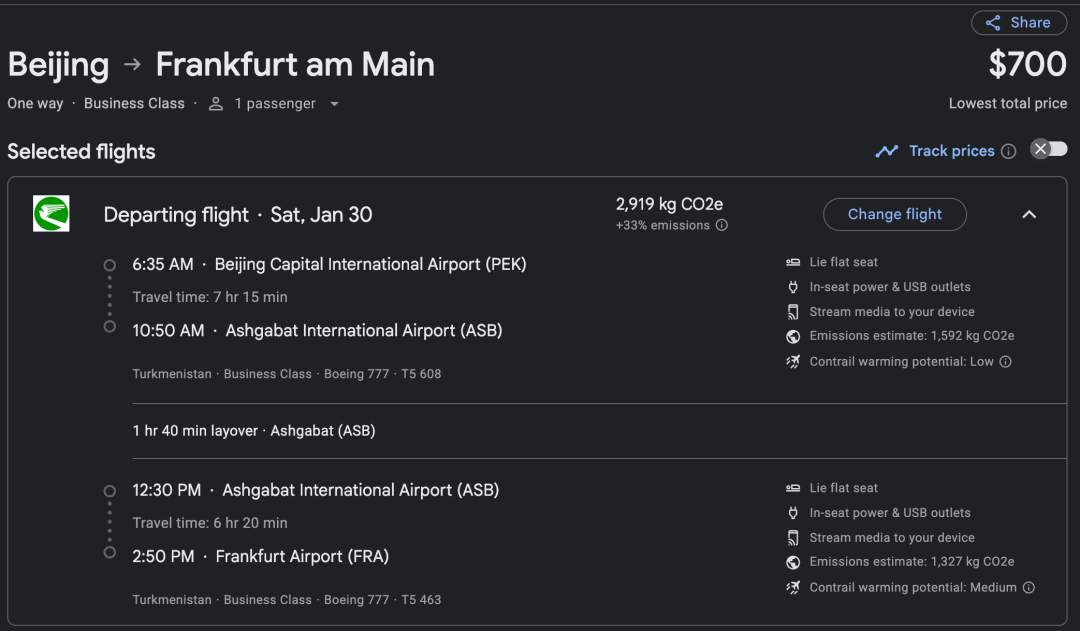Click the passenger person icon
This screenshot has width=1080, height=631.
point(216,104)
